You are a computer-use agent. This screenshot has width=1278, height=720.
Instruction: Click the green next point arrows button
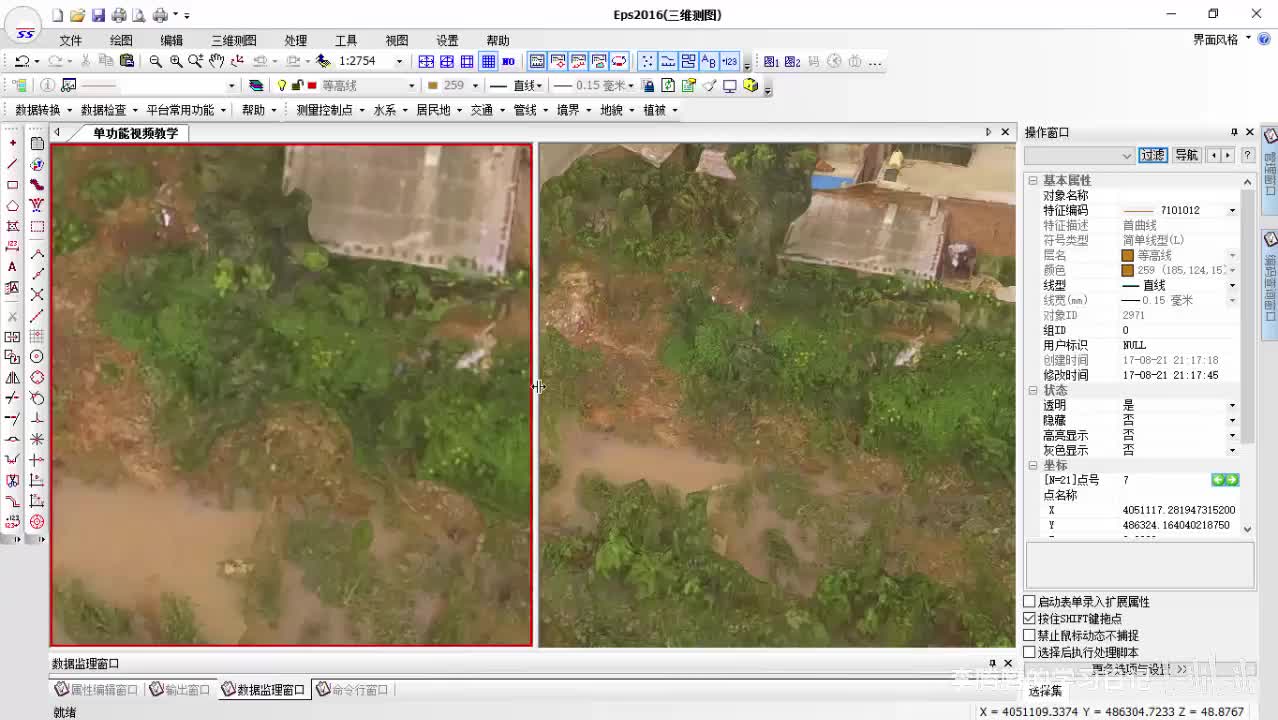(x=1225, y=481)
